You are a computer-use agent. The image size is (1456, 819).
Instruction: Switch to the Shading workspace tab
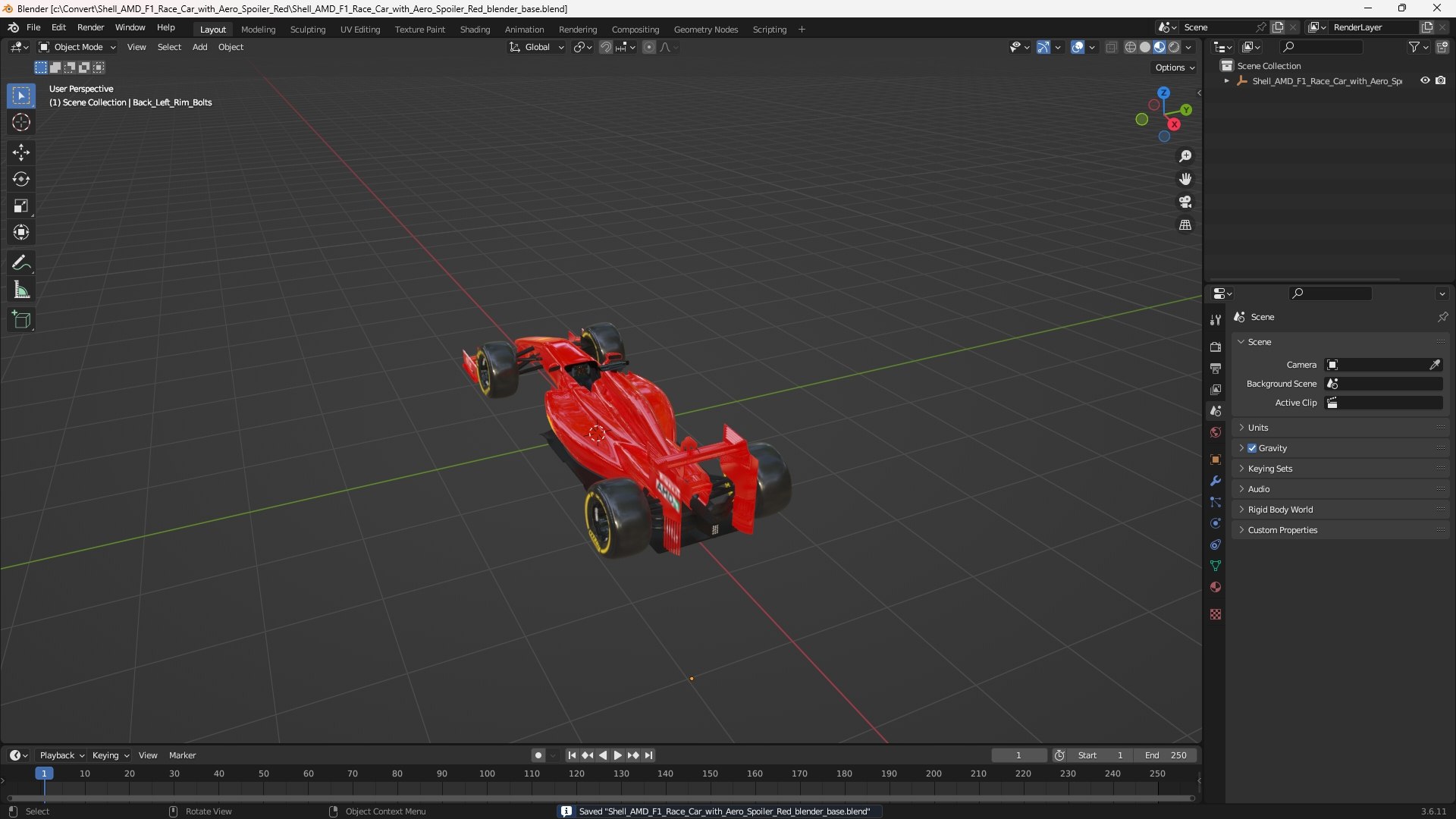point(475,30)
